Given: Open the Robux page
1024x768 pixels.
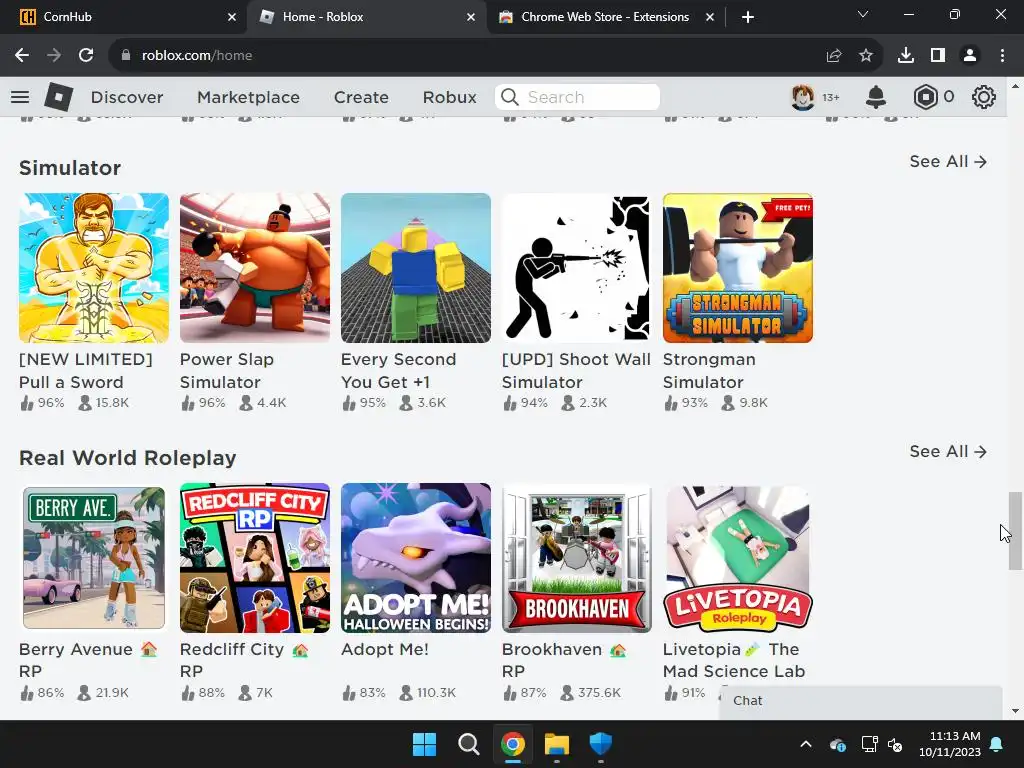Looking at the screenshot, I should 449,97.
